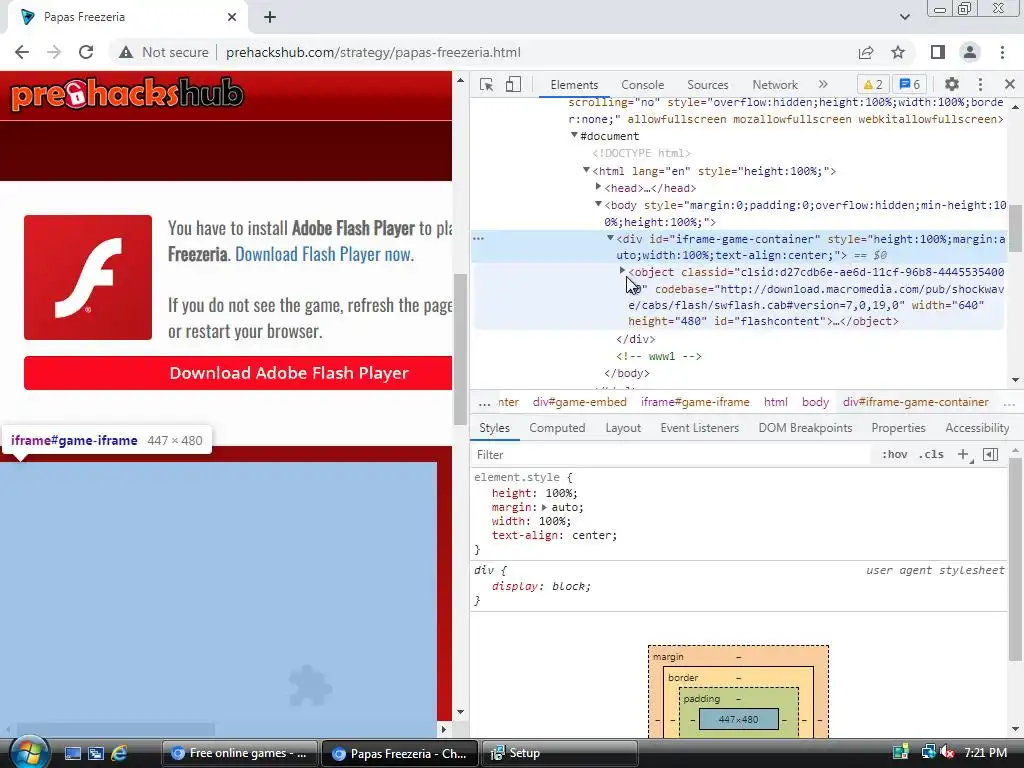Toggle the .cls classes panel

tap(931, 455)
